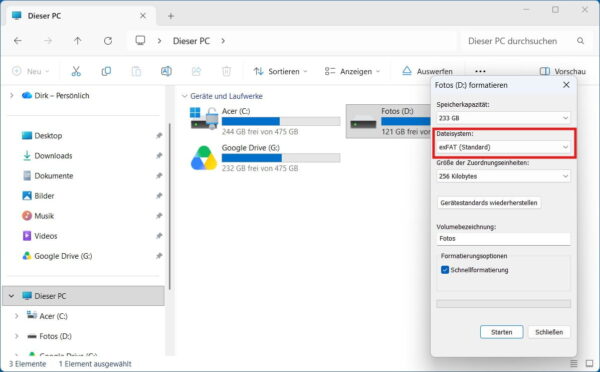Select Acer (C:) in navigation tree
This screenshot has height=372, width=600.
53,316
